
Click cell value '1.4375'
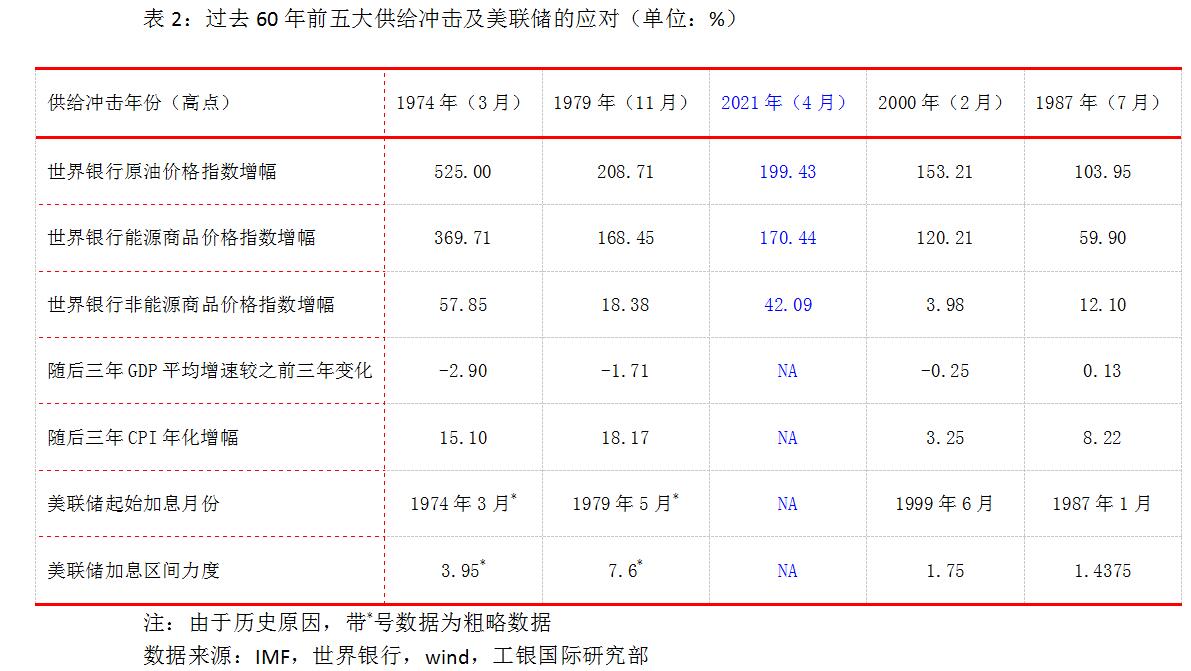[x=1102, y=571]
